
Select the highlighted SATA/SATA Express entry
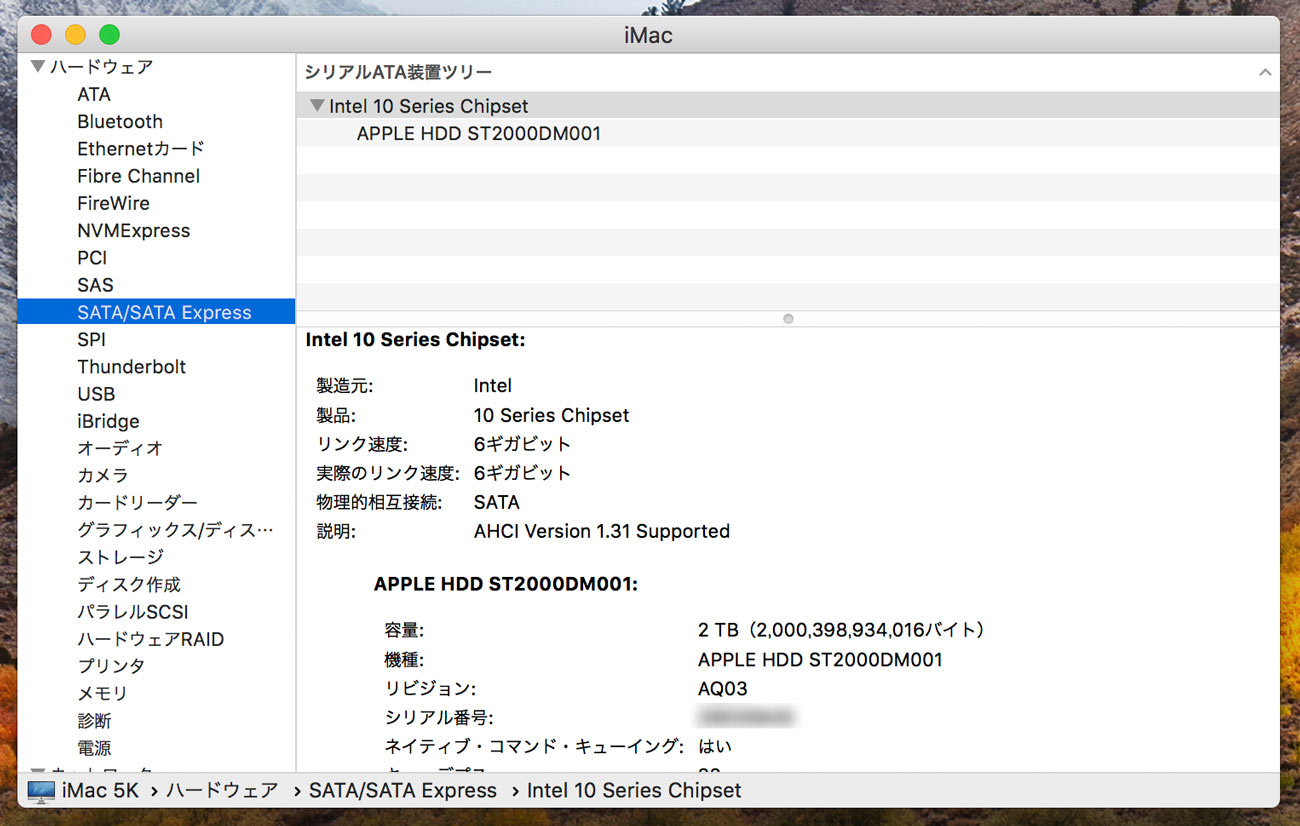click(156, 312)
